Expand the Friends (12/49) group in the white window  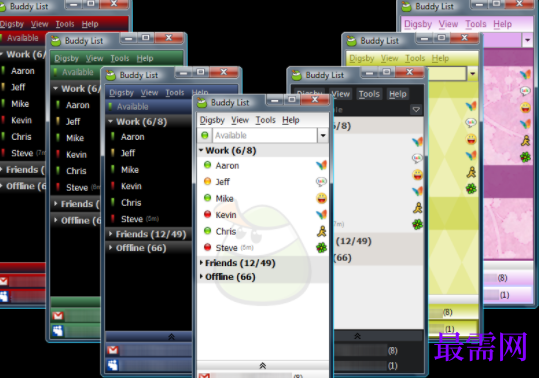tap(201, 263)
